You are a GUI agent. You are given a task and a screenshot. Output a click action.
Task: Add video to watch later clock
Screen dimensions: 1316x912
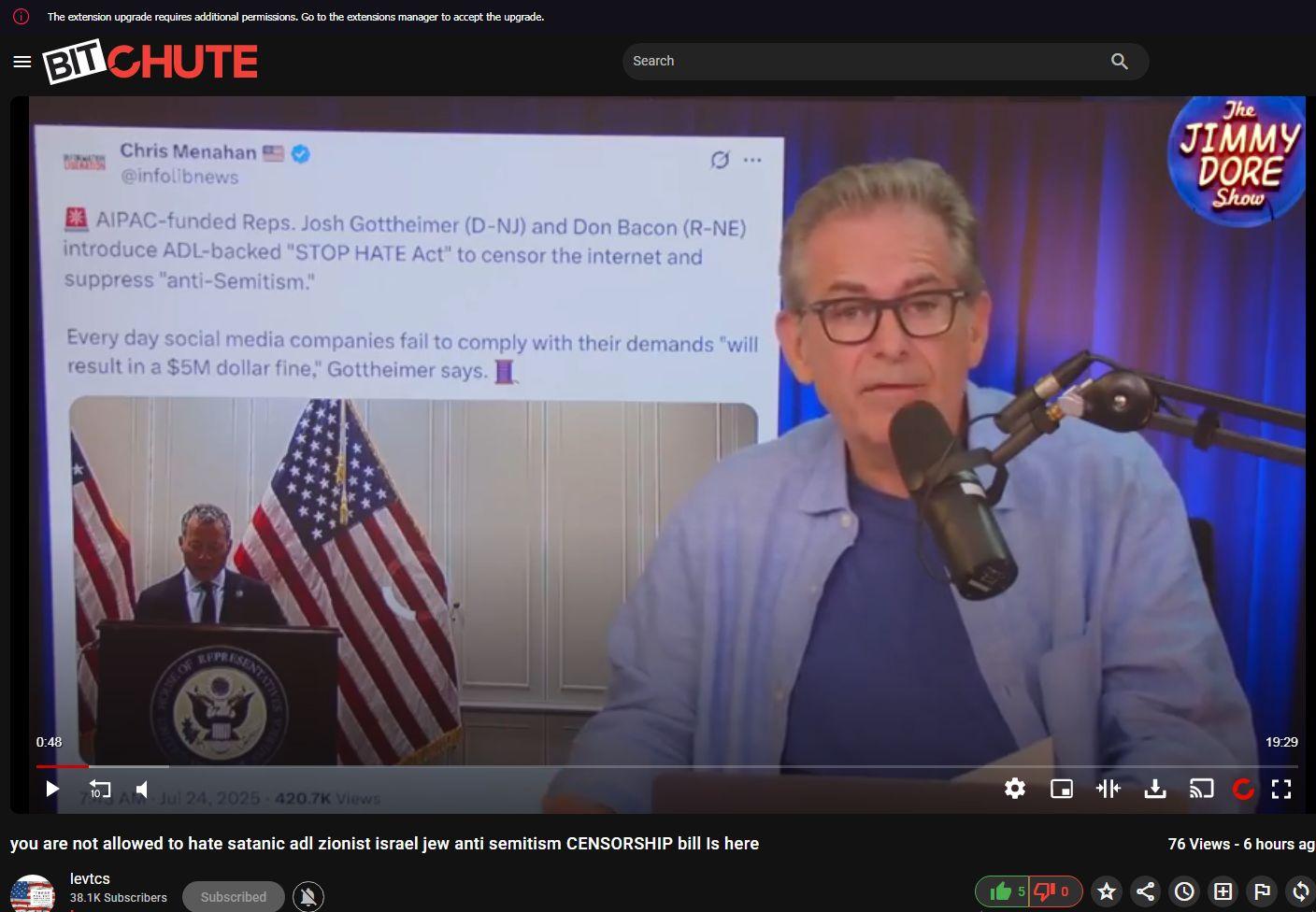tap(1184, 891)
